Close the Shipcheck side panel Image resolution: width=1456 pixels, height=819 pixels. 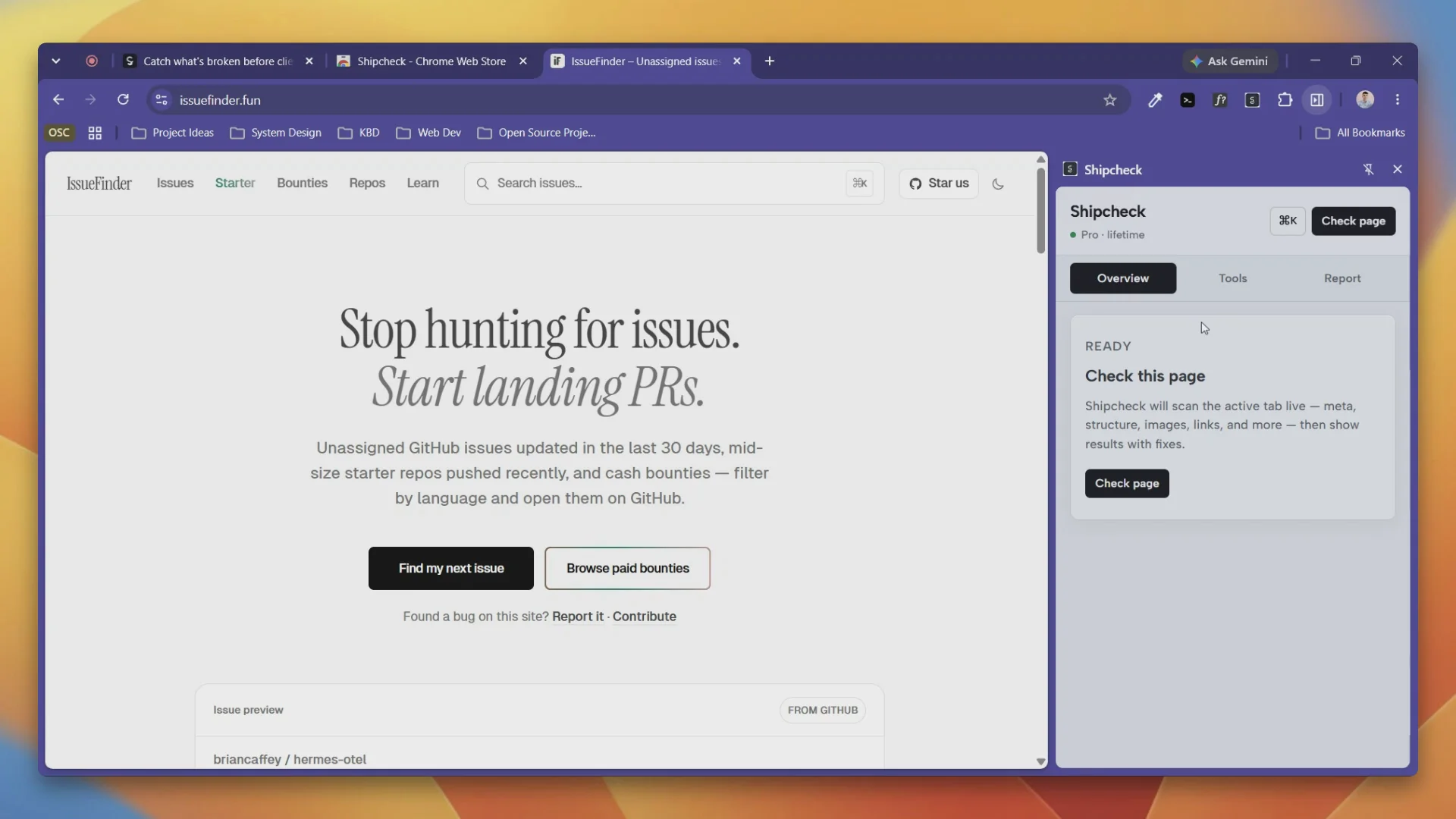coord(1398,170)
